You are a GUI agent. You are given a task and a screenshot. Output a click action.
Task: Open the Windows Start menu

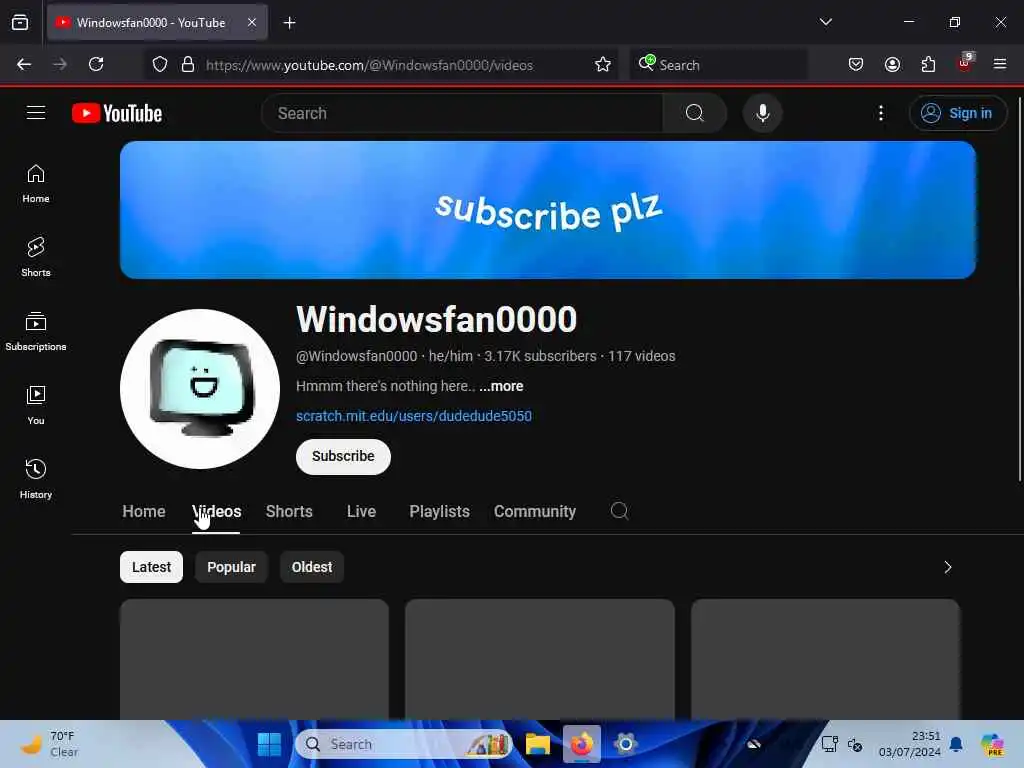click(269, 744)
